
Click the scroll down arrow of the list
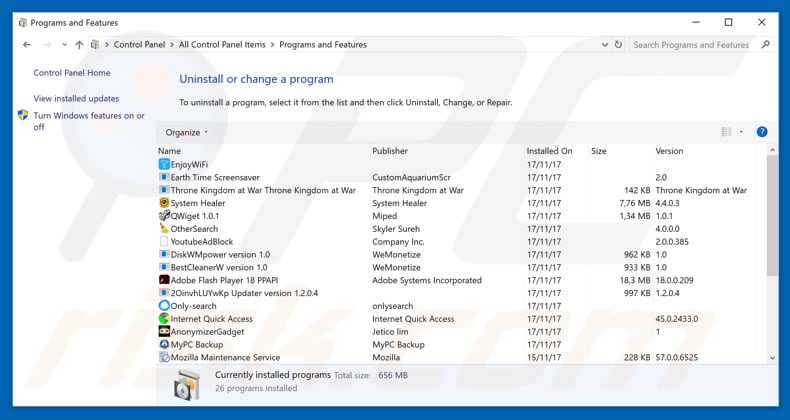point(772,358)
